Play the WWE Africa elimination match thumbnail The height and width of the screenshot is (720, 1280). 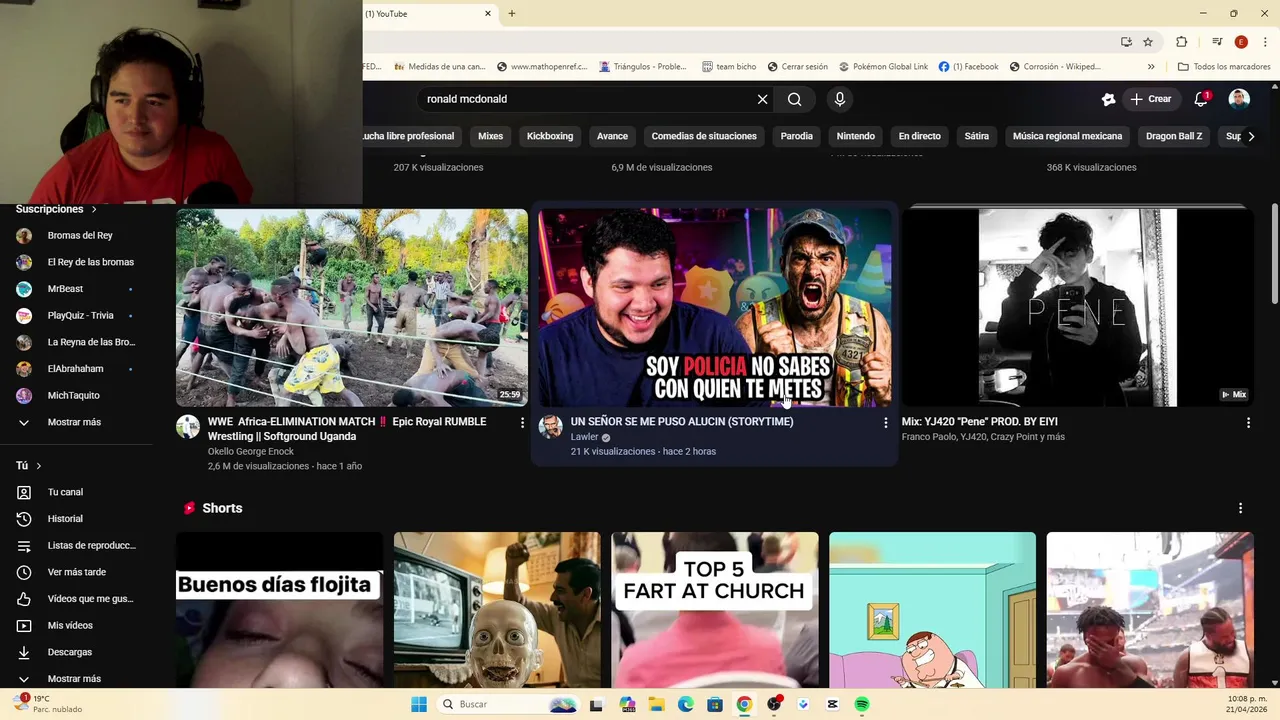tap(352, 307)
